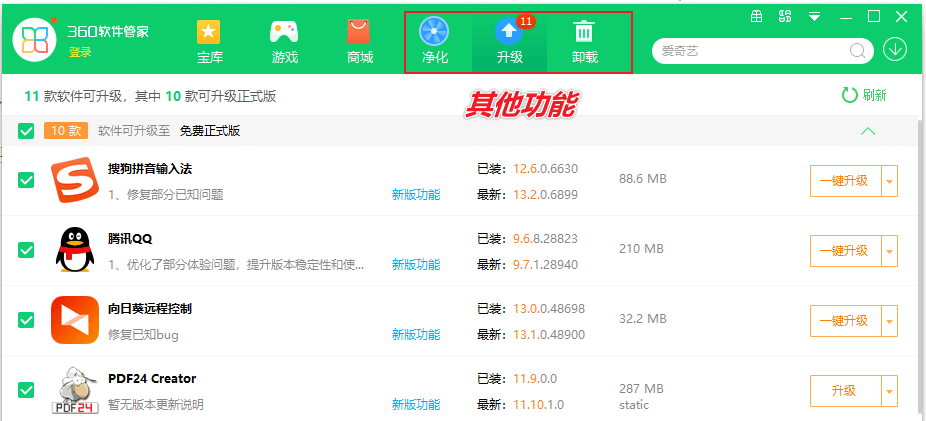Click the 360 Software Manager logo
This screenshot has width=926, height=421.
[x=35, y=40]
